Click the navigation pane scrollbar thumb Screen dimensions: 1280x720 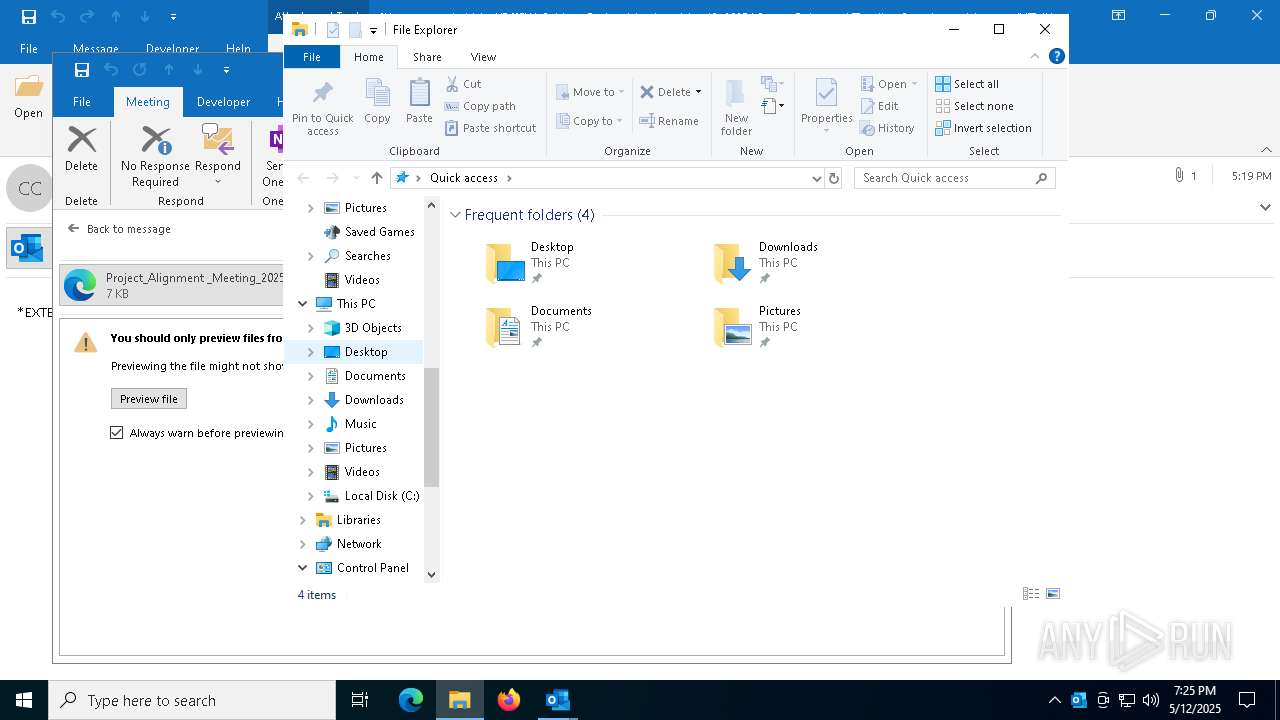point(432,426)
